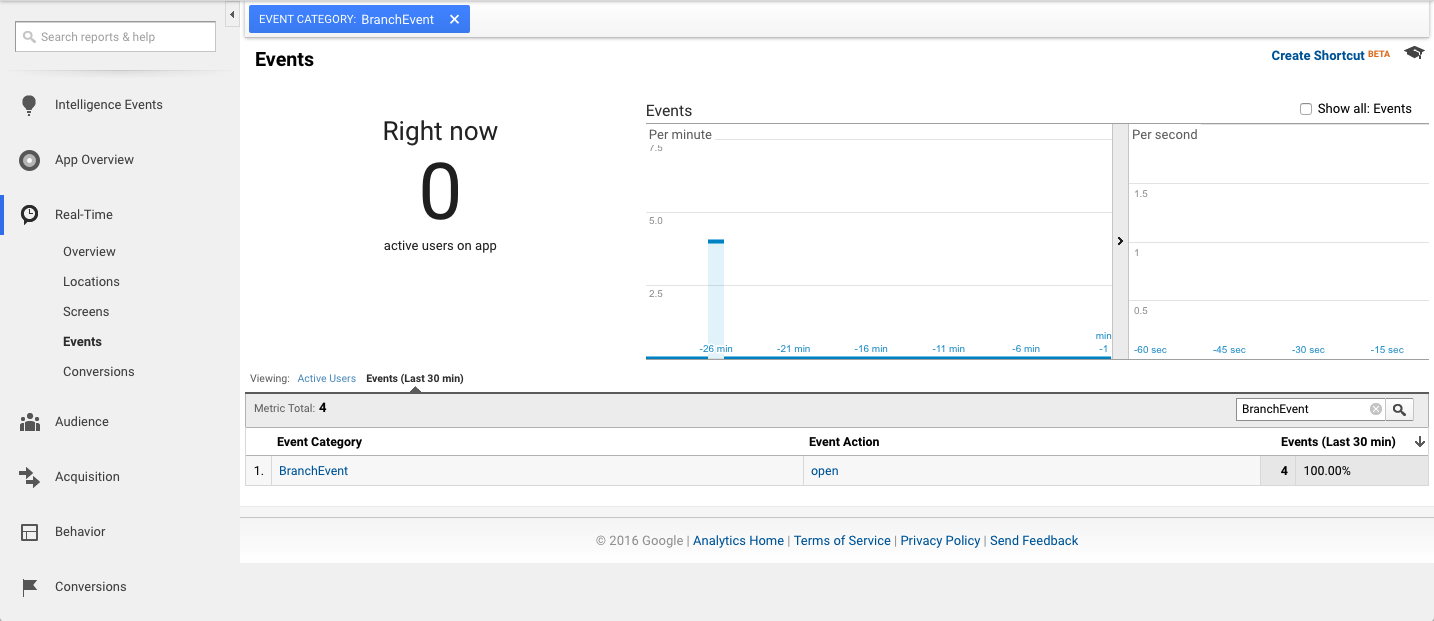Screen dimensions: 1434x621
Task: Select Events (Last 30 min) view
Action: coord(415,379)
